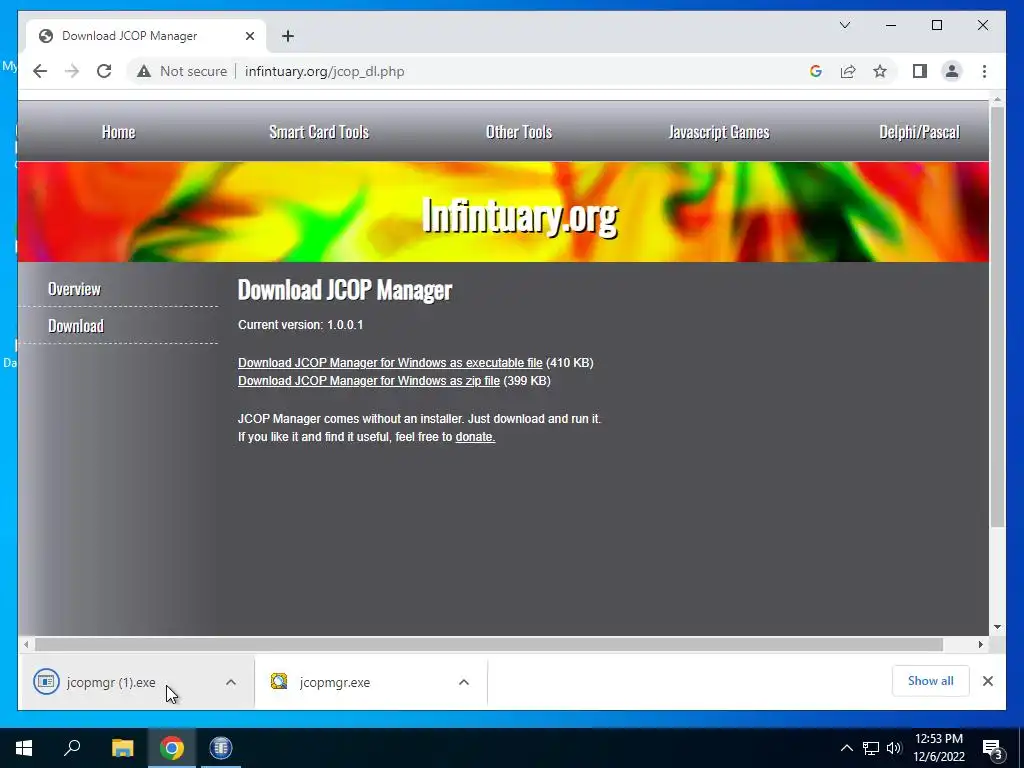This screenshot has width=1024, height=768.
Task: Open the network tray icon
Action: click(x=871, y=748)
